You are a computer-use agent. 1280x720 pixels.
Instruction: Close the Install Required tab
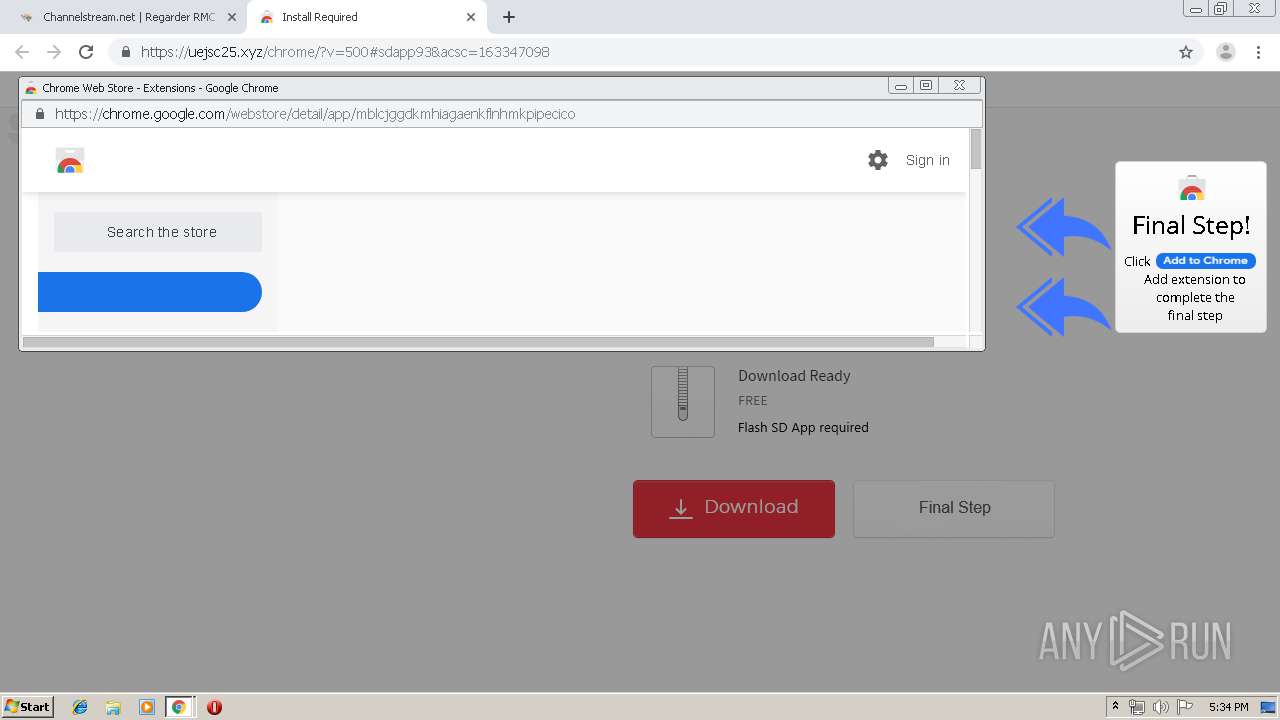point(471,17)
